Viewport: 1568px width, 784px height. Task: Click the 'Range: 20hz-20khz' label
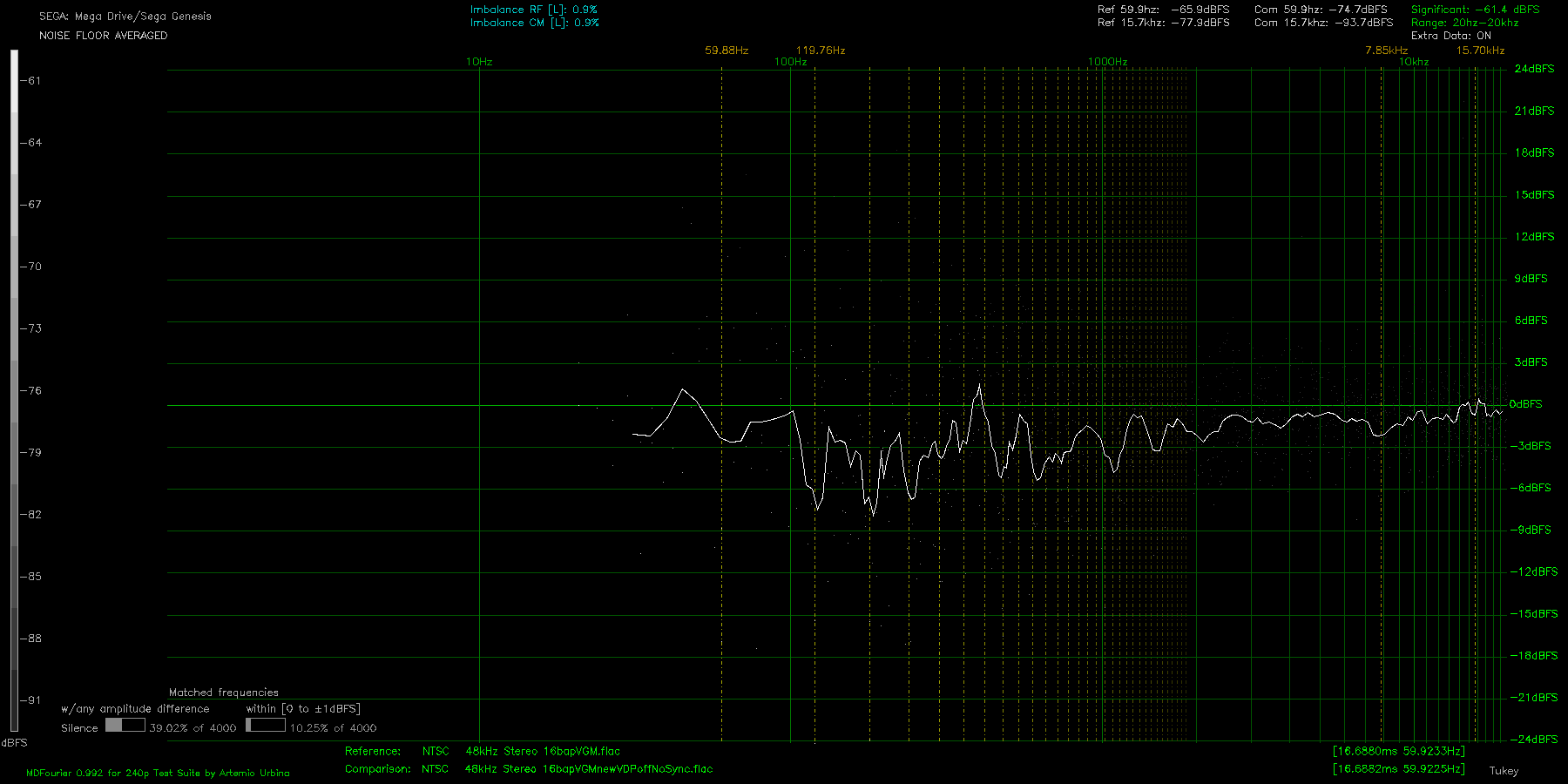pyautogui.click(x=1464, y=23)
